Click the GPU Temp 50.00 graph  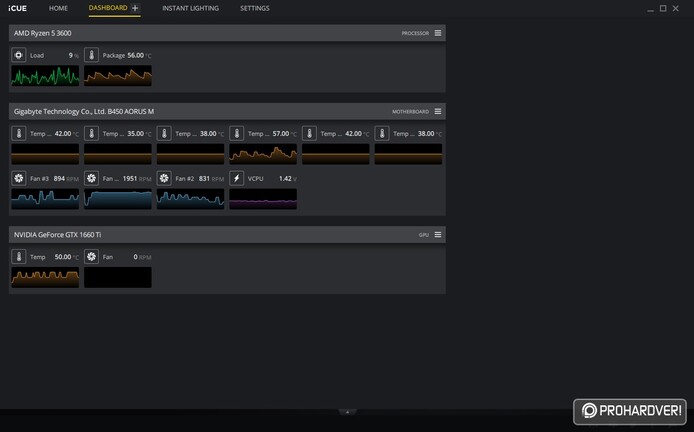[x=45, y=277]
